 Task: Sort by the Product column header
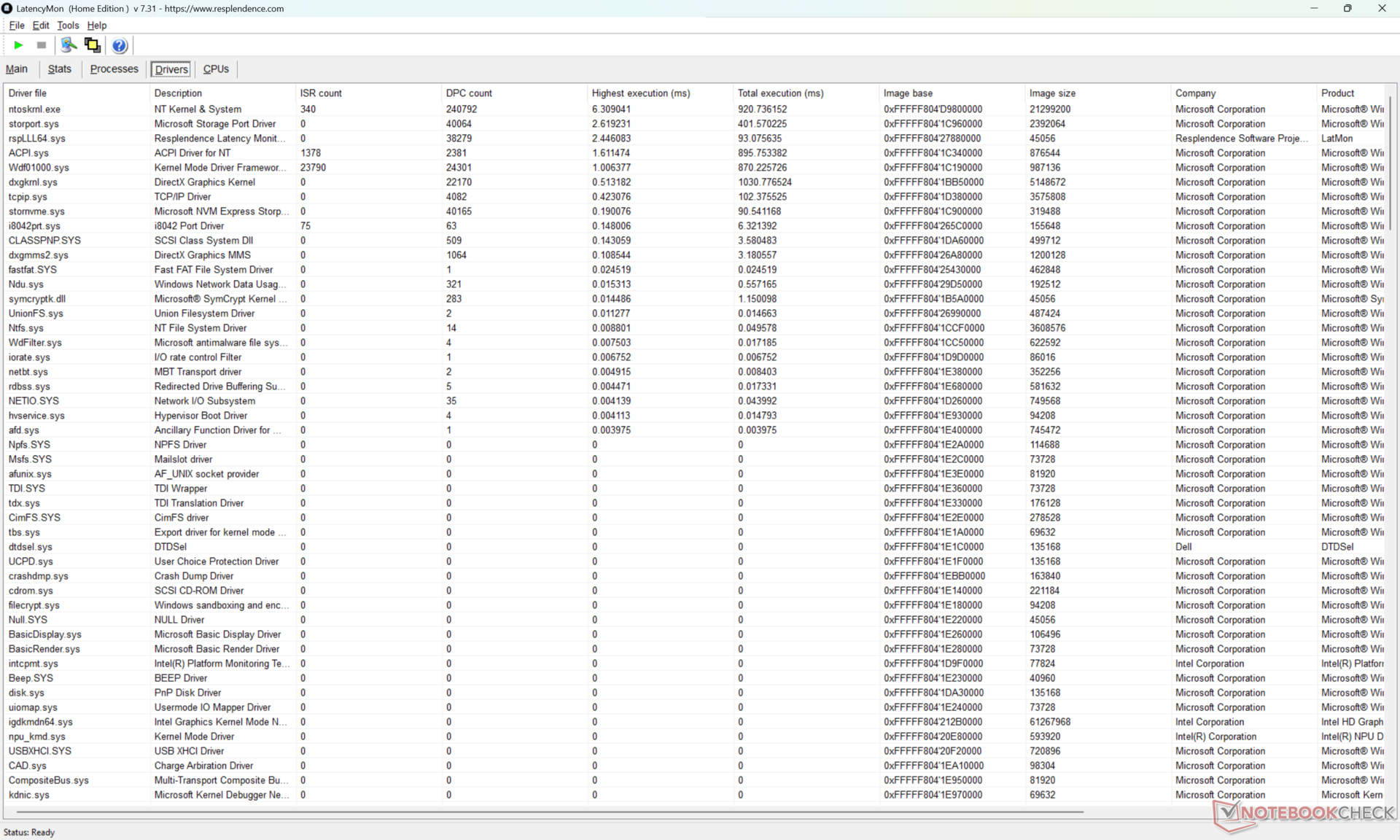(1350, 93)
